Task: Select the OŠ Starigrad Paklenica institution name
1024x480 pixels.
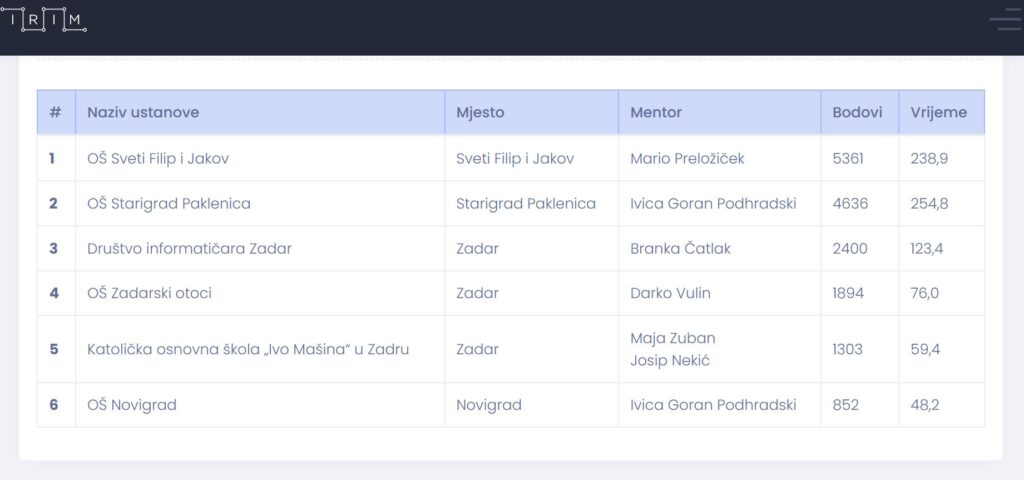Action: 168,203
